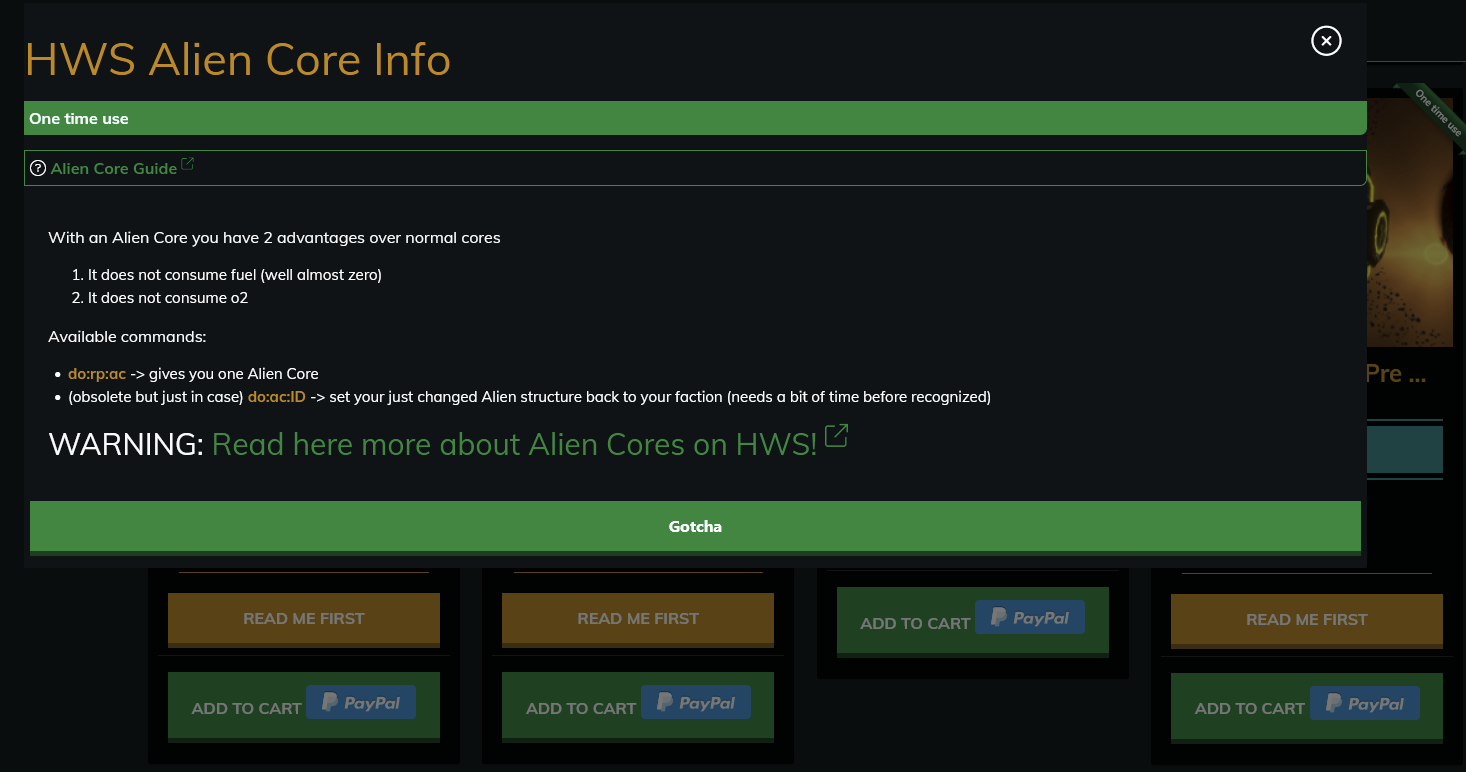This screenshot has width=1466, height=772.
Task: Click the PayPal logo in the leftmost card
Action: (361, 703)
